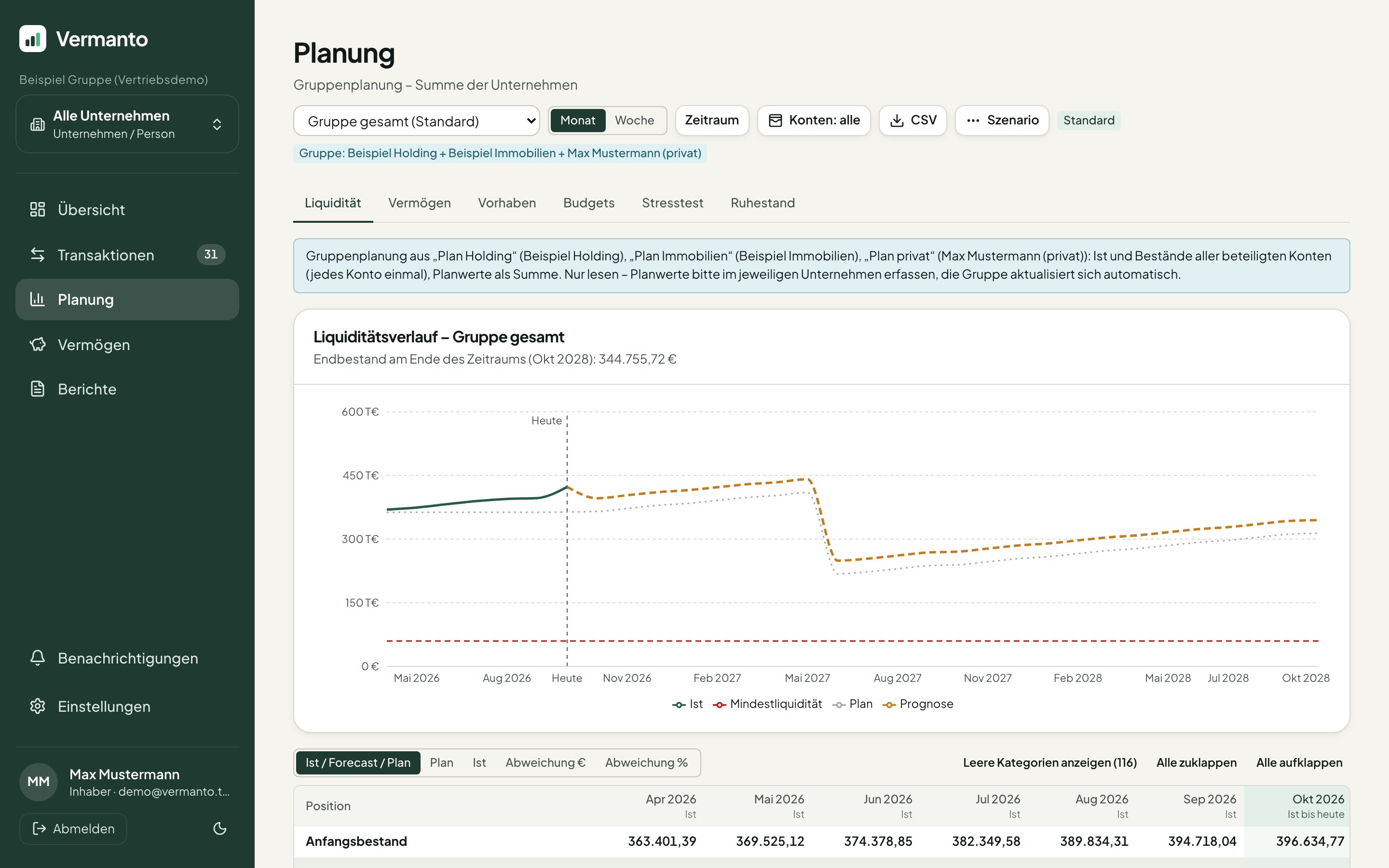This screenshot has height=868, width=1389.
Task: Click Alle zuklappen
Action: (x=1196, y=763)
